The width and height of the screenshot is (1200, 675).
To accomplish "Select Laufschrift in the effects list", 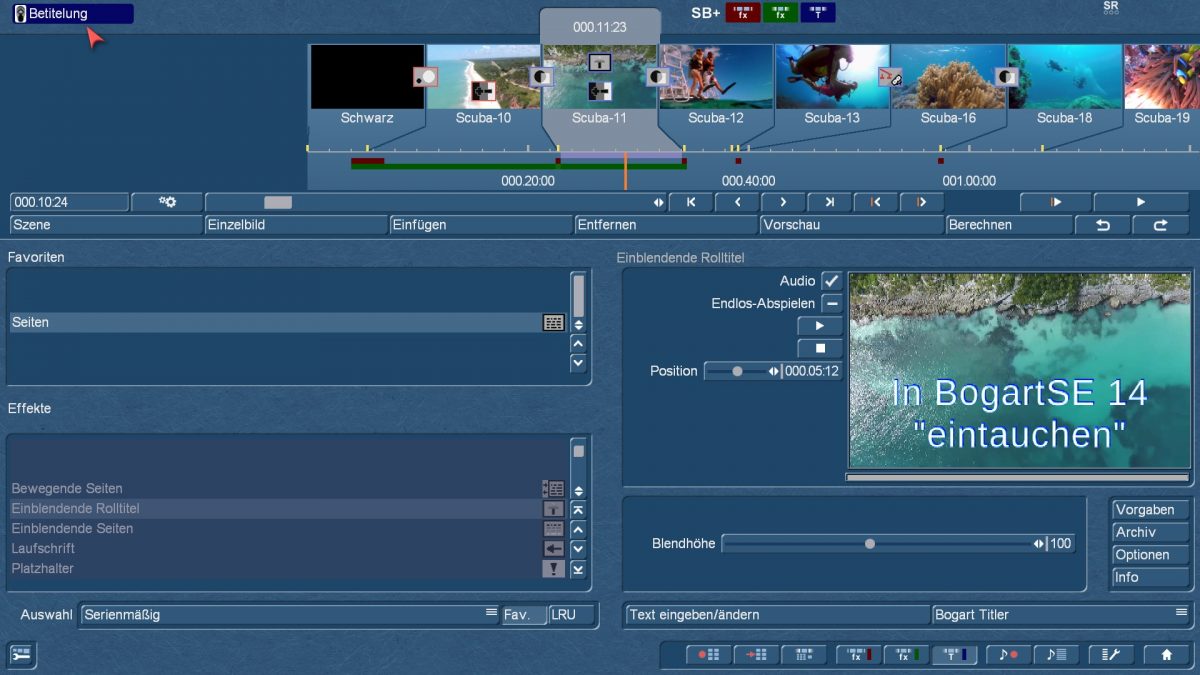I will (x=43, y=549).
